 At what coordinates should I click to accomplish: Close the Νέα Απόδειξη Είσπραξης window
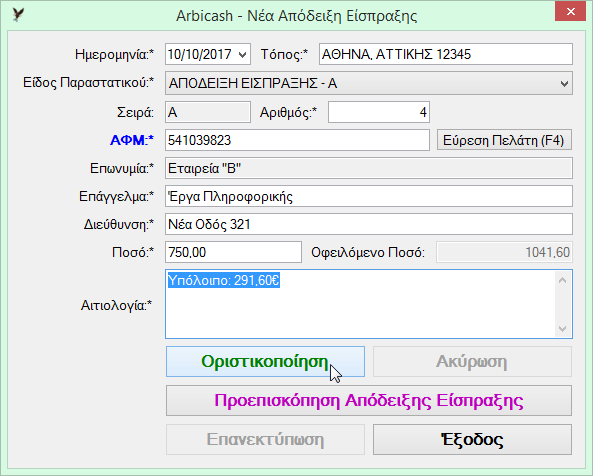tap(570, 12)
